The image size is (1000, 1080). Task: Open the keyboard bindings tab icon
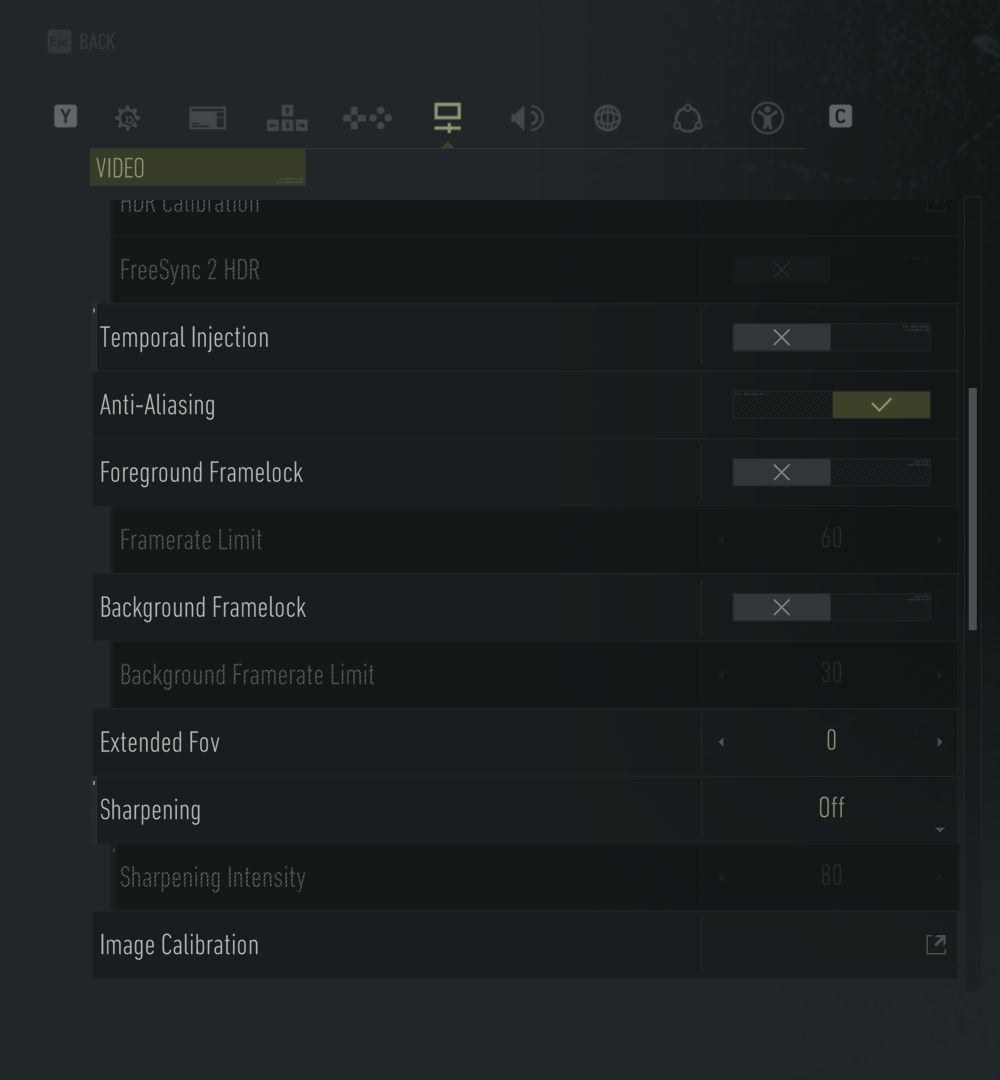[x=287, y=118]
